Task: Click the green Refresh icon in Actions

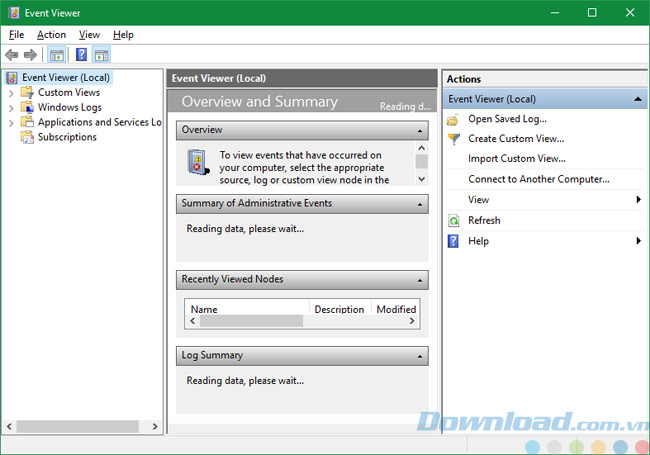Action: [x=453, y=220]
